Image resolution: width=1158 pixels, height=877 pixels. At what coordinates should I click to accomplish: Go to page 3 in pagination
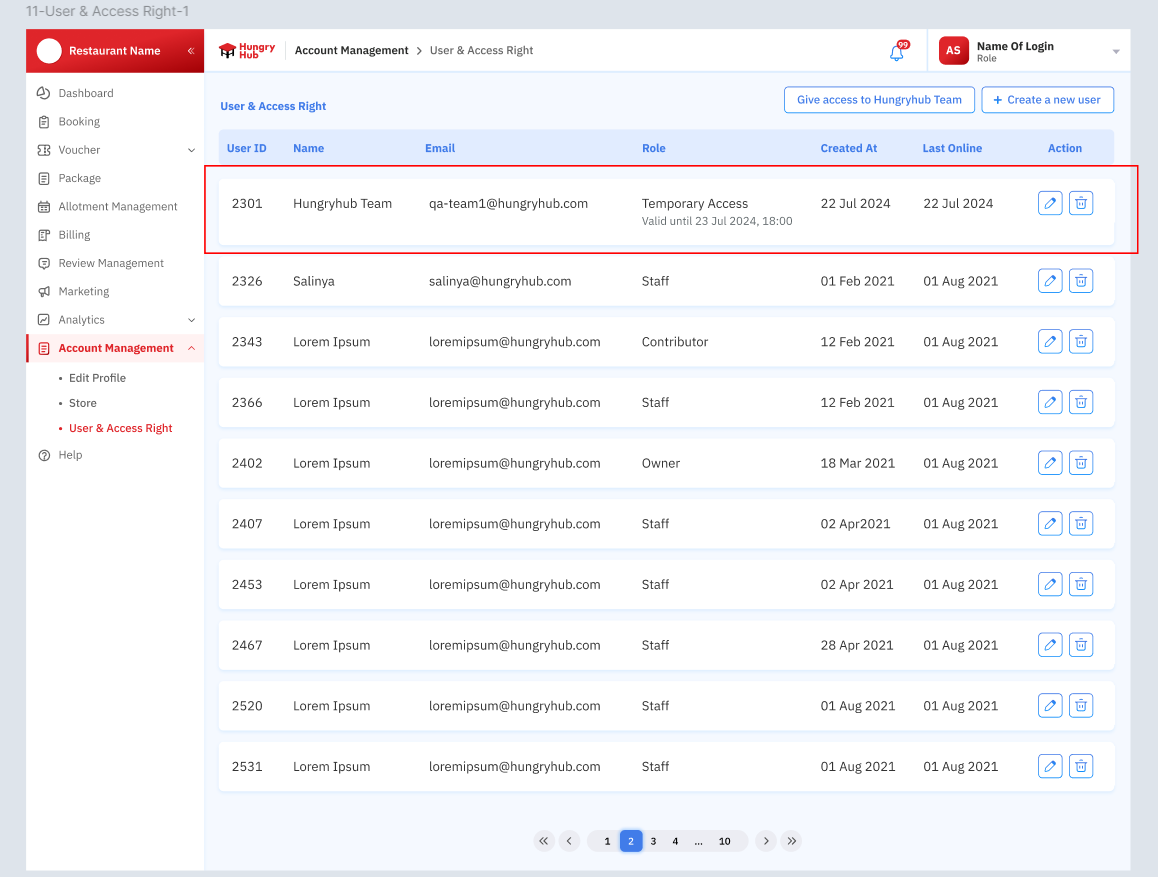[x=653, y=841]
